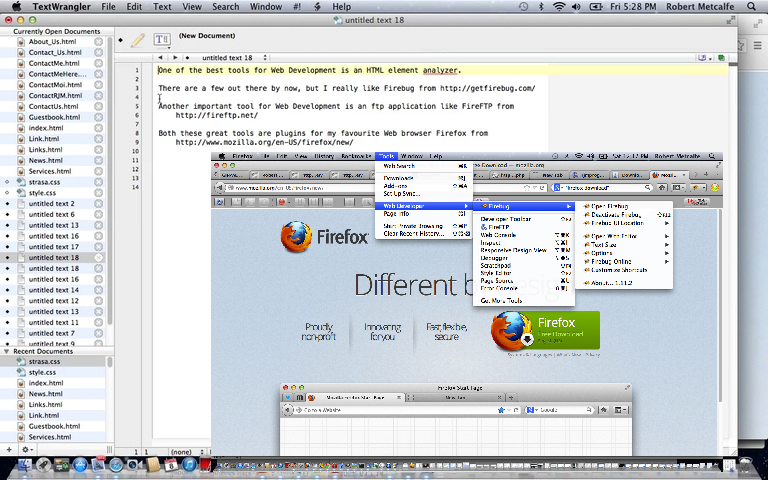Open the Text menu
This screenshot has width=768, height=480.
tap(162, 7)
